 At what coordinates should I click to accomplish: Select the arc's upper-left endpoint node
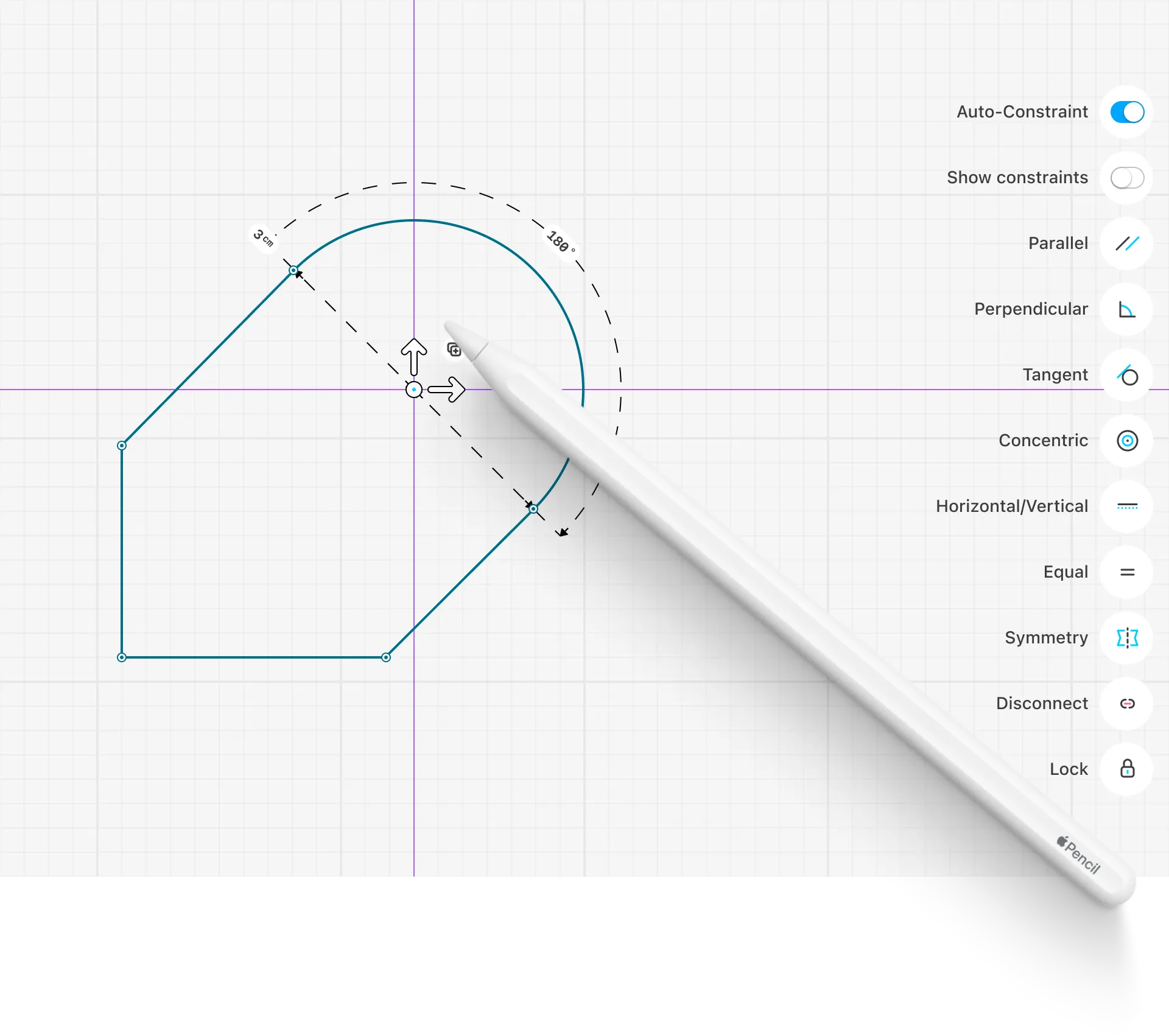coord(293,270)
